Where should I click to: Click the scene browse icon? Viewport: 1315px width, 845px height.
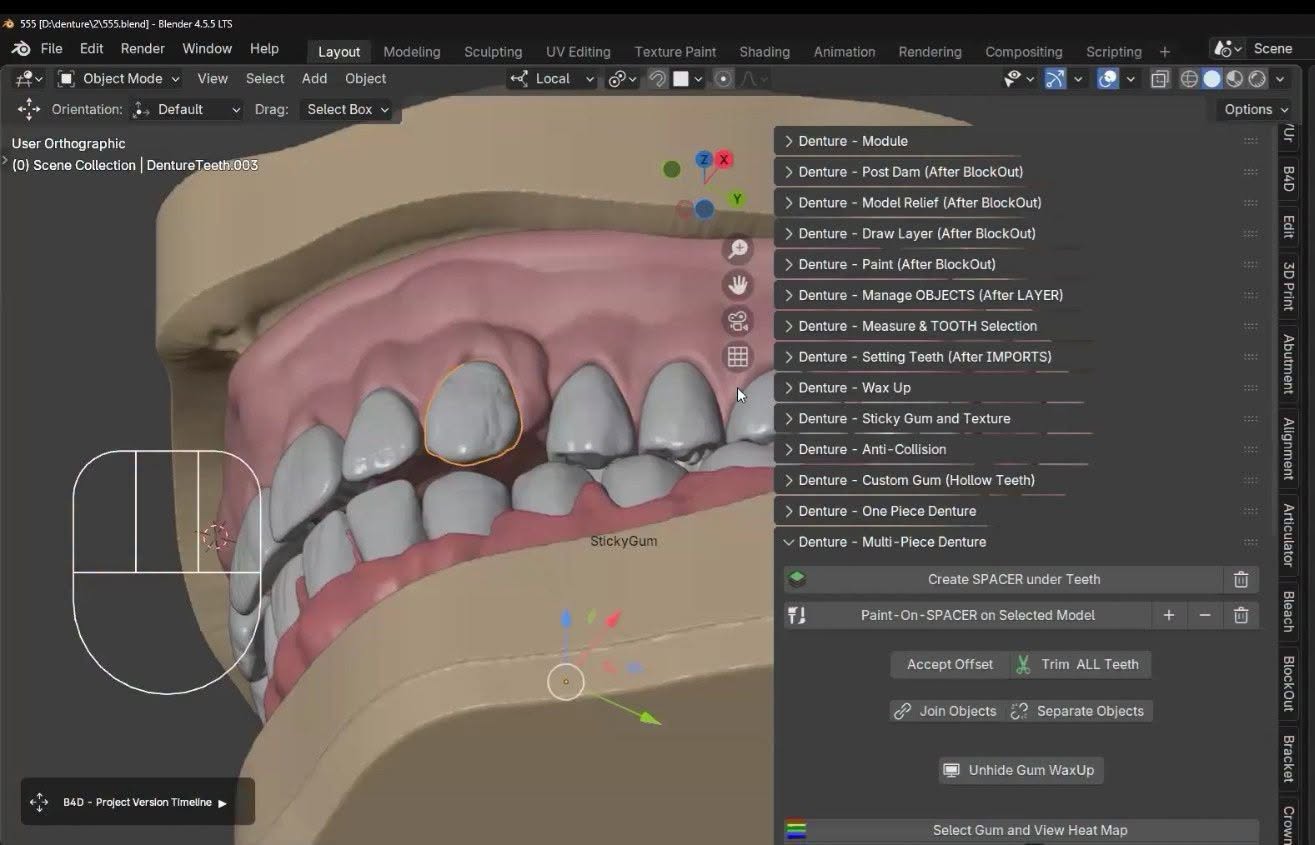click(x=1228, y=48)
